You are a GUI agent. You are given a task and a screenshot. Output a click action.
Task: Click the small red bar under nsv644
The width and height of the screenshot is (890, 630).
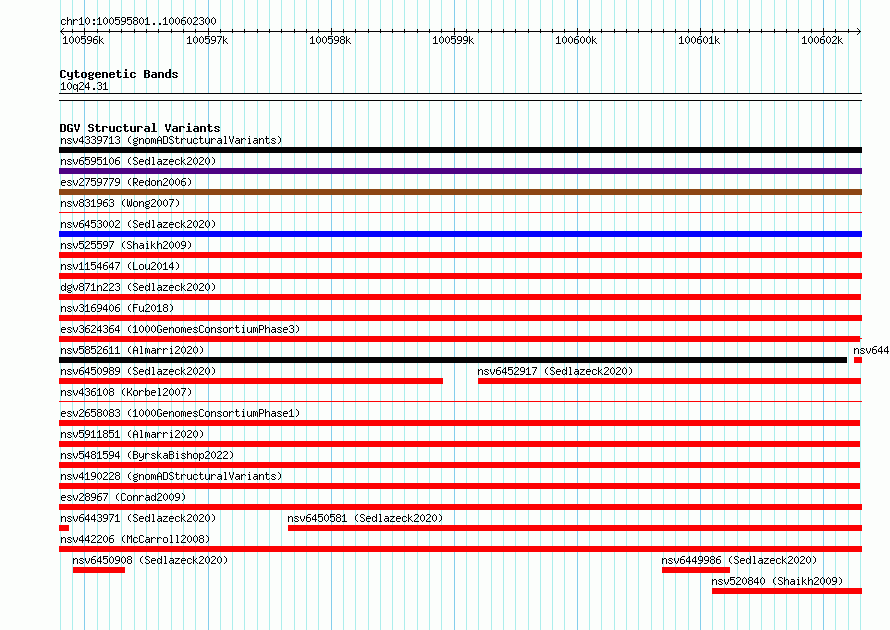pyautogui.click(x=858, y=360)
